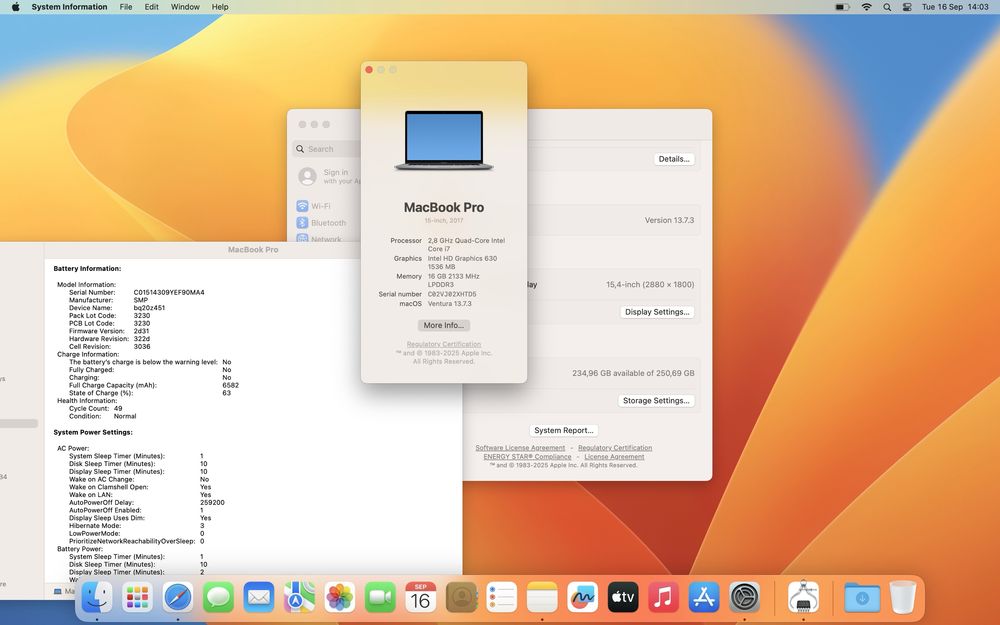This screenshot has width=1000, height=625.
Task: Click the Device Name value bq20z451
Action: tap(149, 307)
